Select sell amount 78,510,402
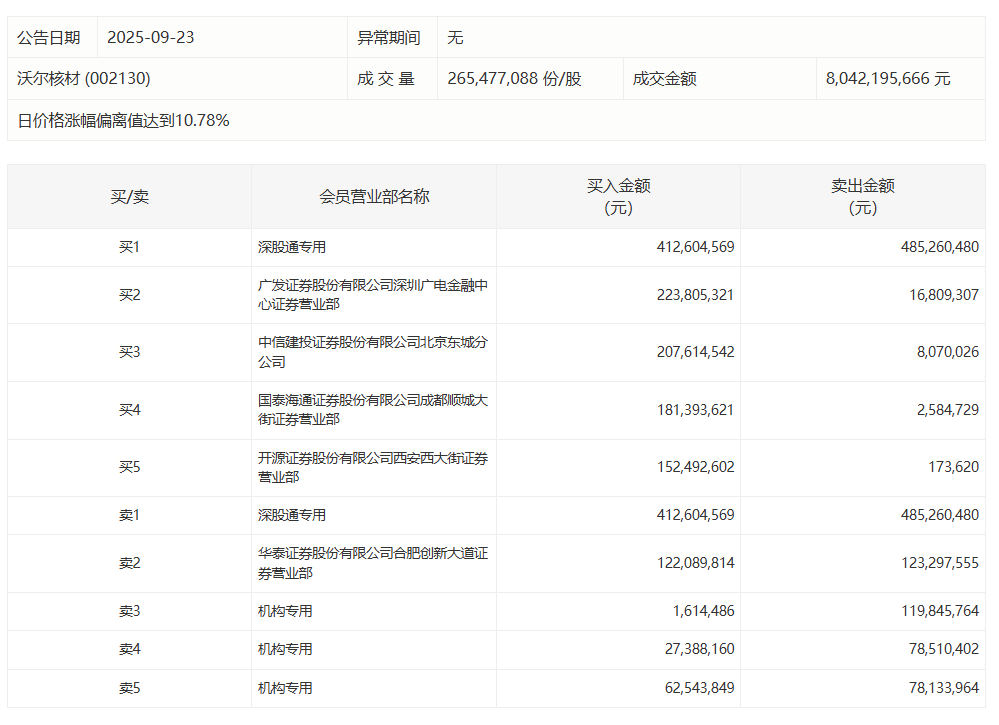Screen dimensions: 999x725 (x=944, y=649)
